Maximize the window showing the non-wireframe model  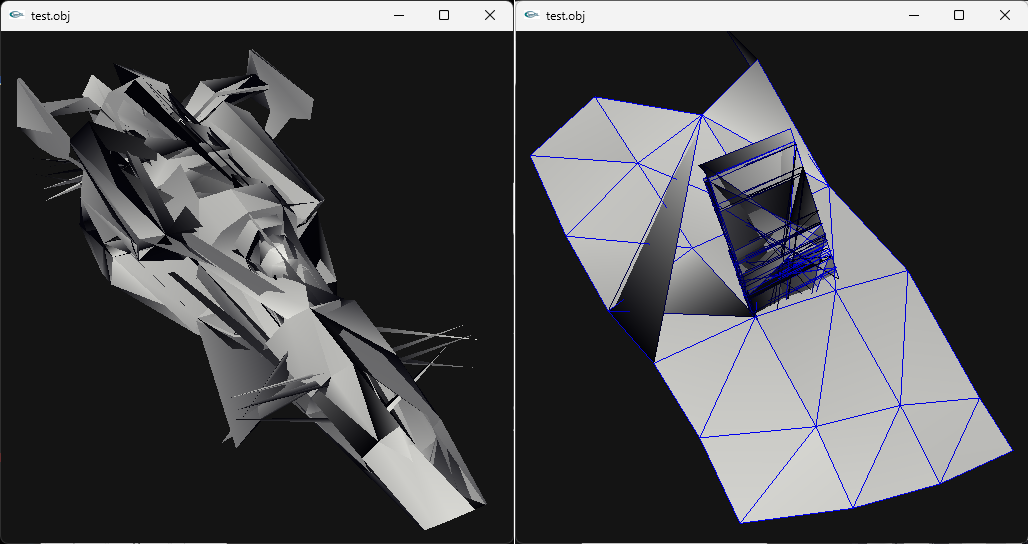pyautogui.click(x=444, y=15)
